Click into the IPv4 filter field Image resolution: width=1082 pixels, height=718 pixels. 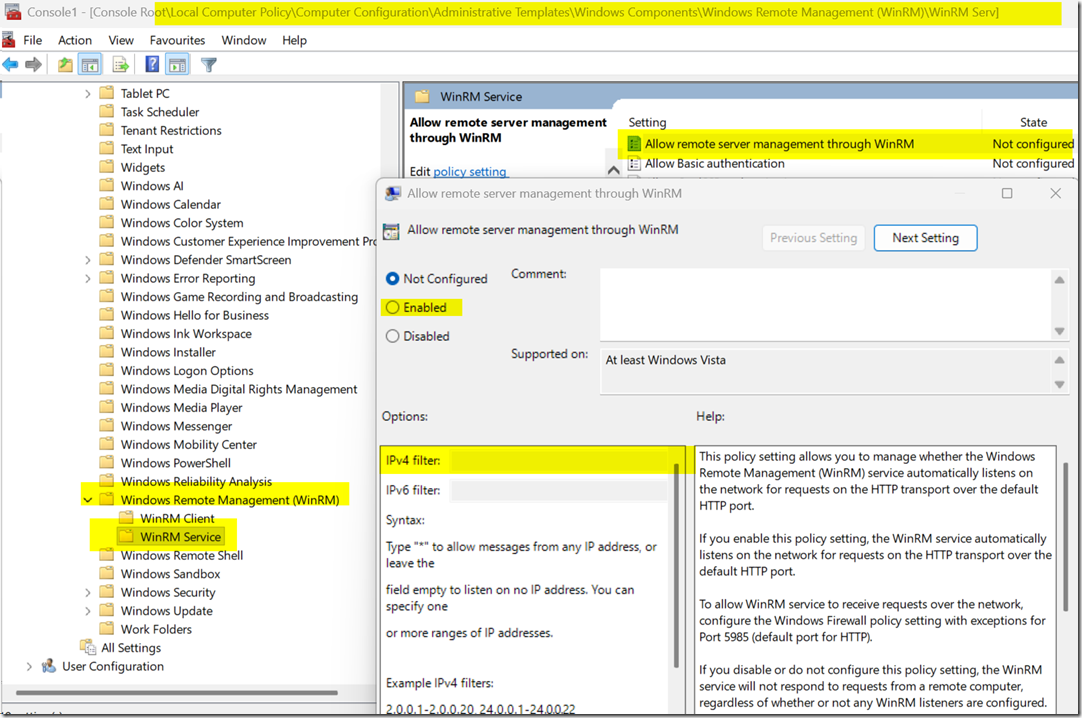pos(560,461)
